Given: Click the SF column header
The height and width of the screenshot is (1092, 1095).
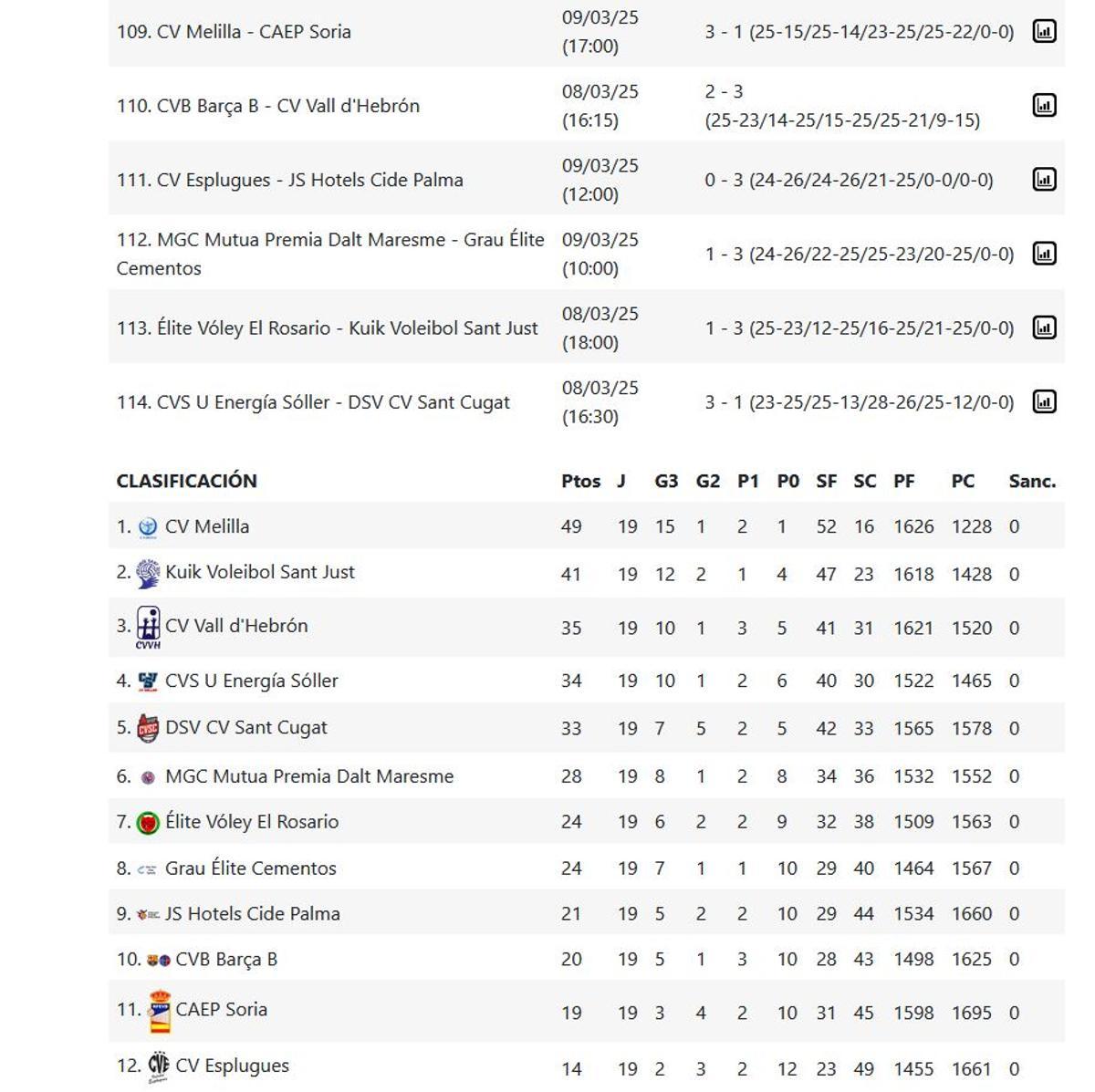Looking at the screenshot, I should [x=826, y=481].
